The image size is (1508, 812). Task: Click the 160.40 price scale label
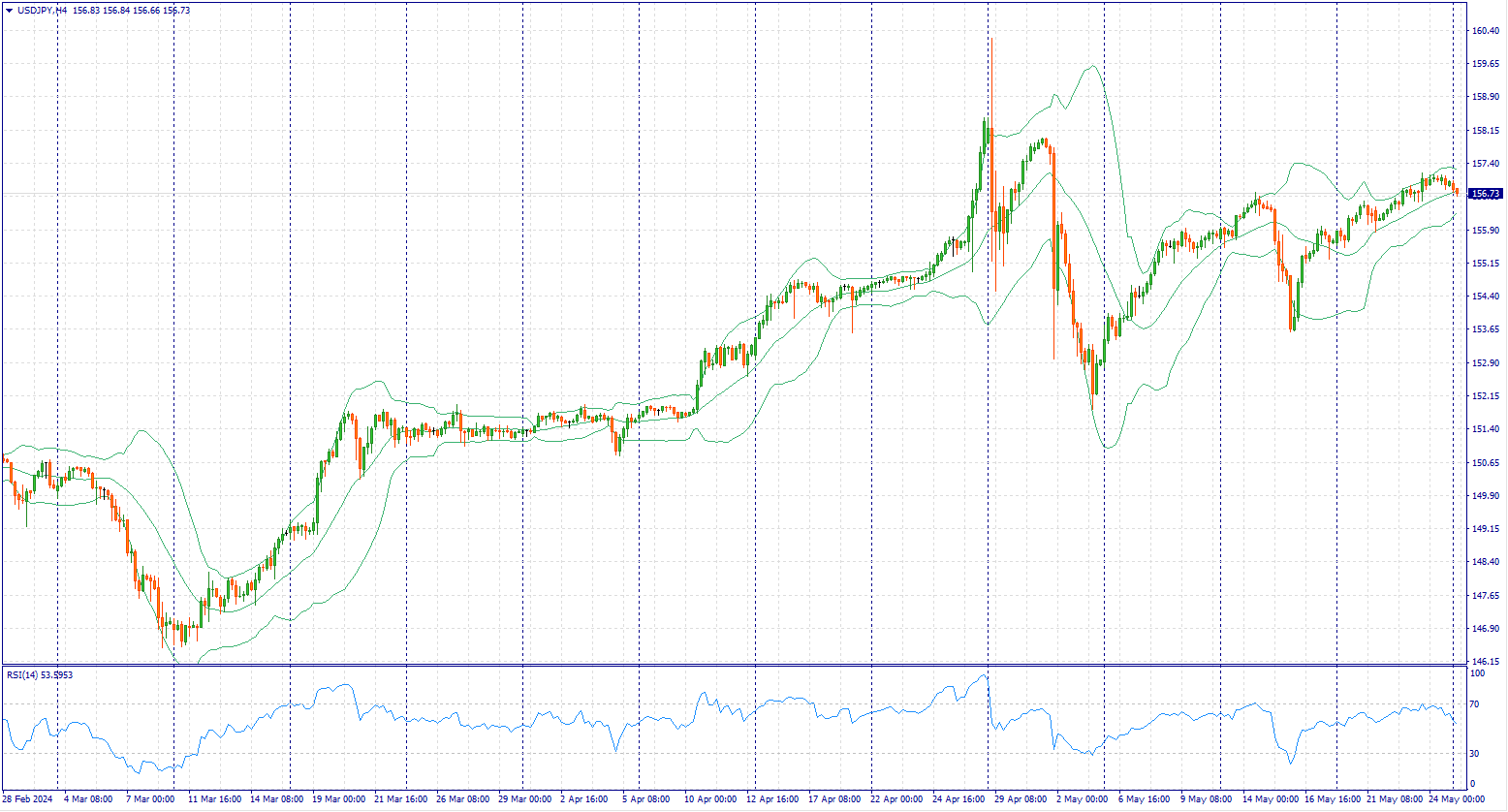(1486, 31)
